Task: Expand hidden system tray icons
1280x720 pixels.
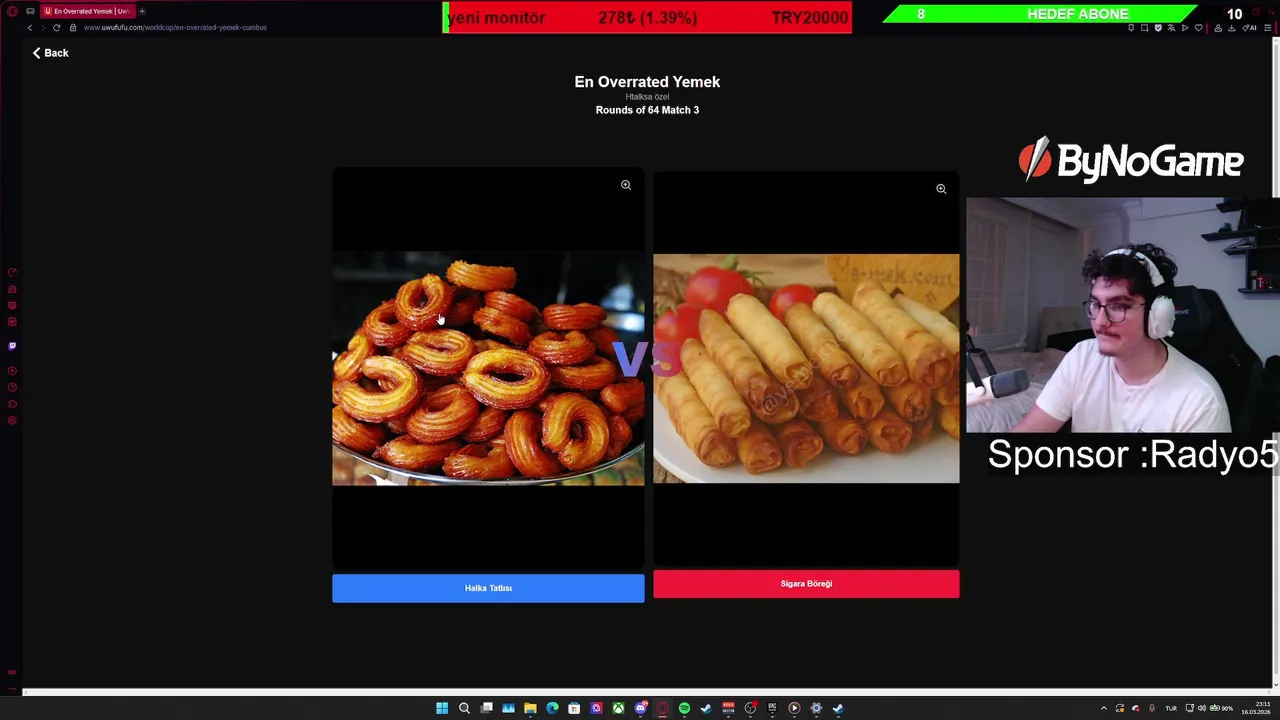Action: [x=1104, y=708]
